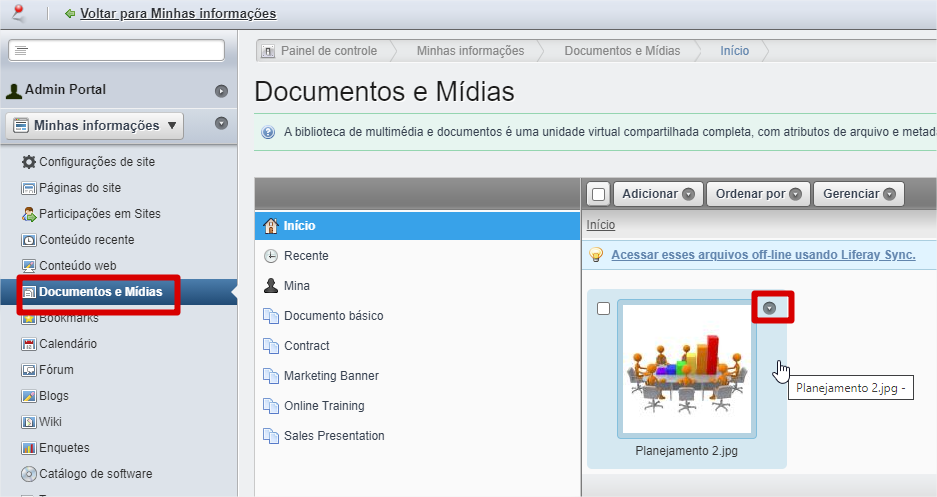The width and height of the screenshot is (937, 497).
Task: Click the lightbulb icon beside Liferay Sync
Action: (x=597, y=255)
